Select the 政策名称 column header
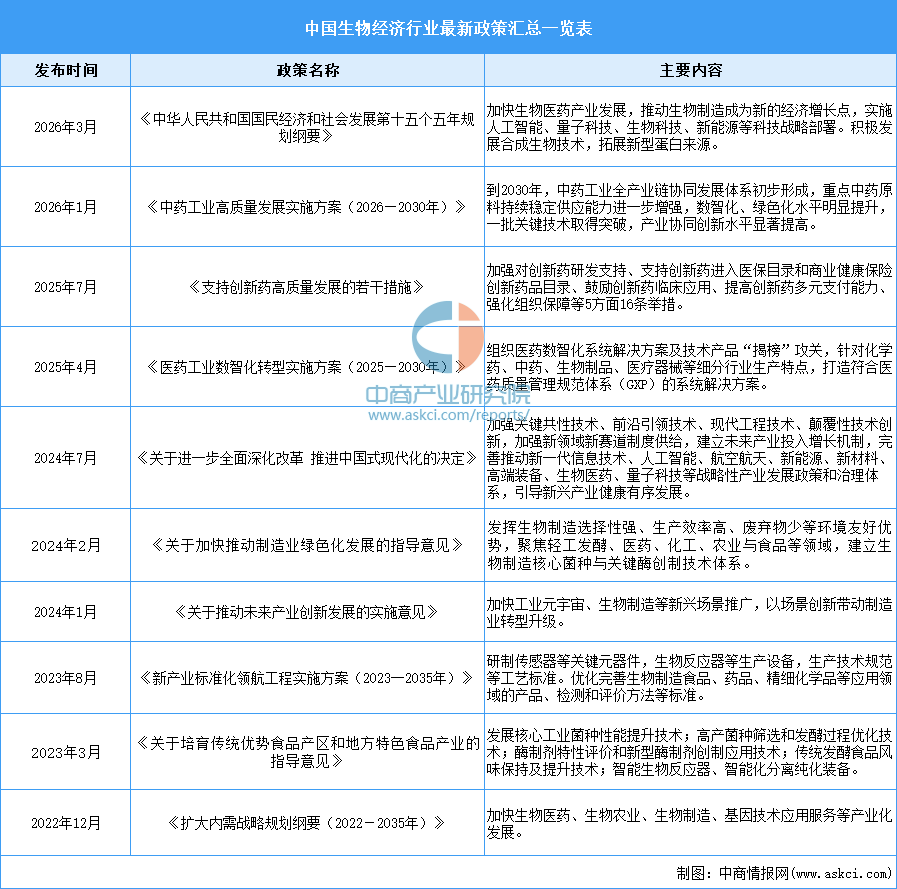Viewport: 897px width, 889px height. click(x=307, y=71)
